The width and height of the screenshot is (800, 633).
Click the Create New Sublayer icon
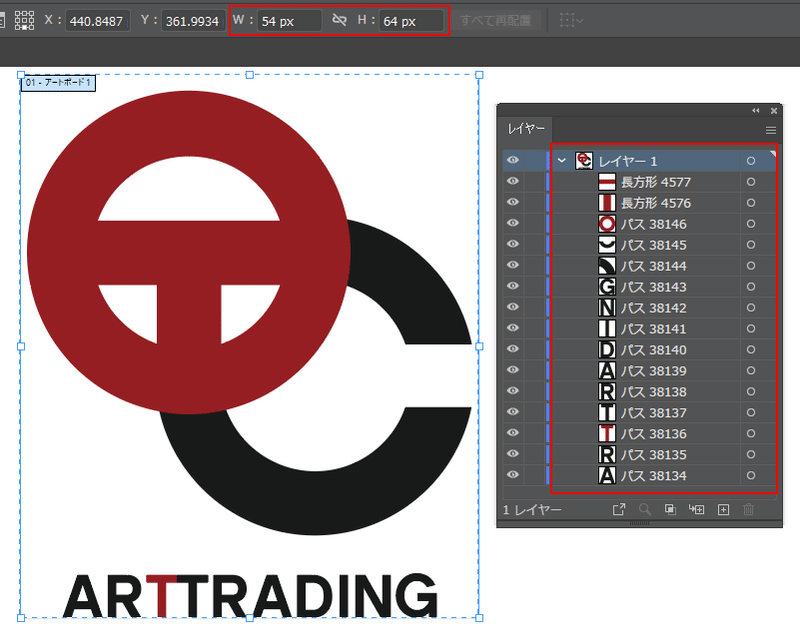pyautogui.click(x=696, y=509)
